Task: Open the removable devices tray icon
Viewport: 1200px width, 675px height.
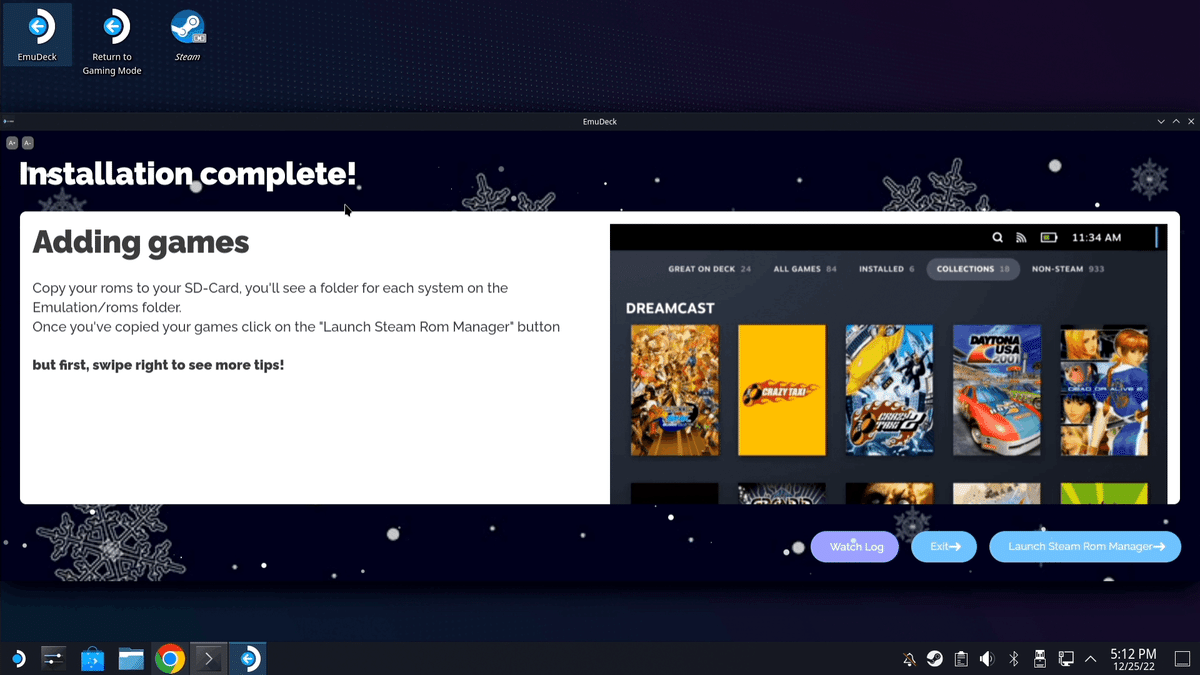Action: tap(1039, 659)
